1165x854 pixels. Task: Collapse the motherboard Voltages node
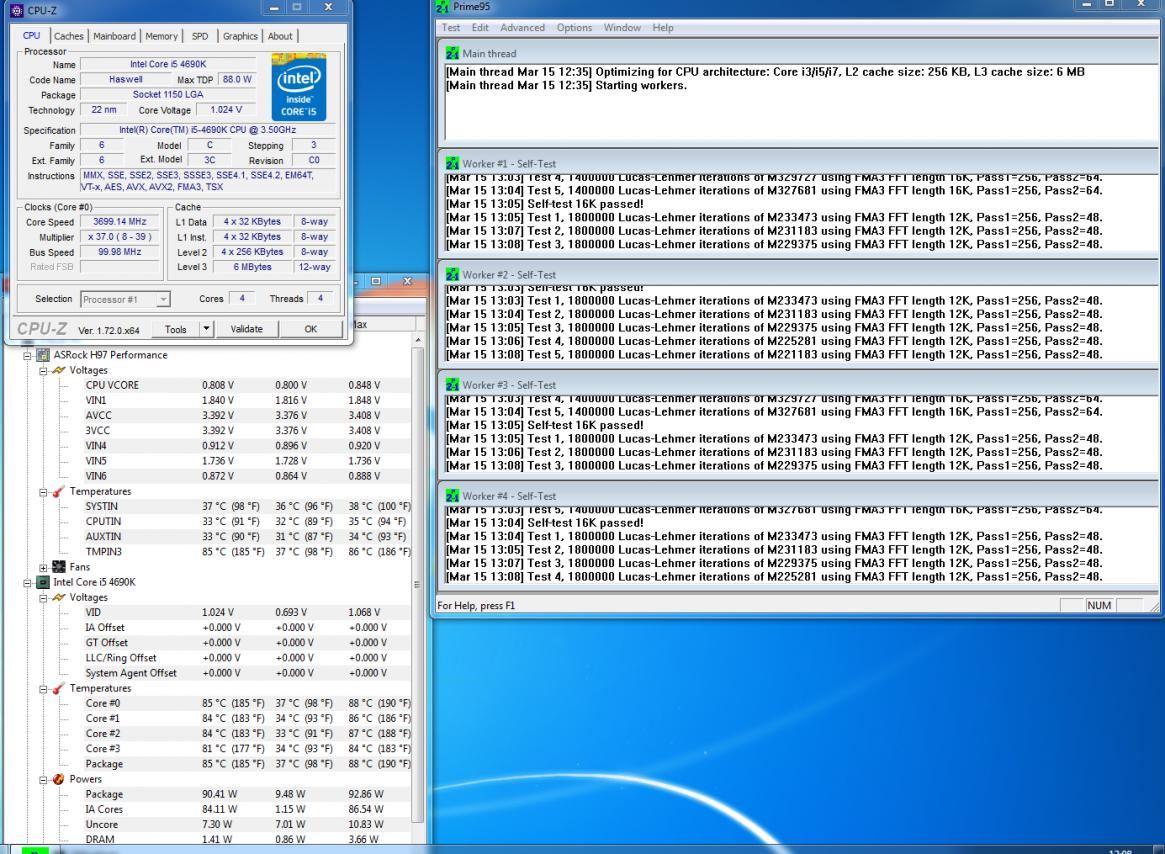coord(43,370)
